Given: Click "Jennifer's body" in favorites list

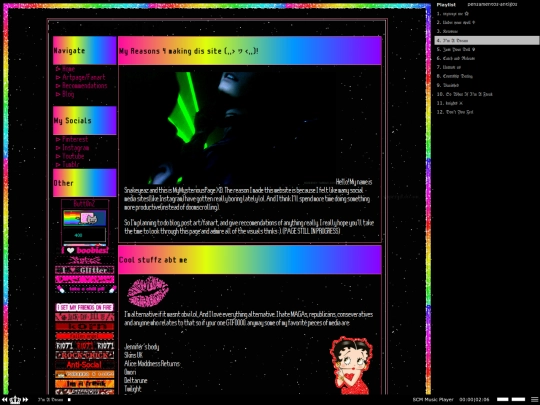Looking at the screenshot, I should tap(142, 347).
